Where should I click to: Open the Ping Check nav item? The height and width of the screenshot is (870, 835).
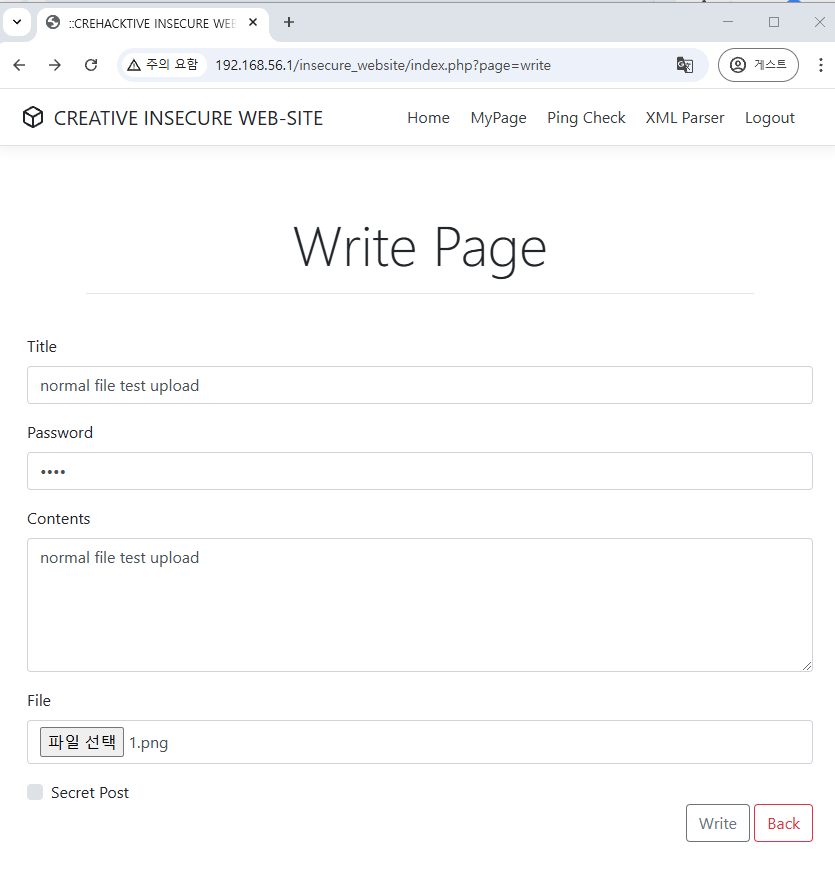(586, 118)
